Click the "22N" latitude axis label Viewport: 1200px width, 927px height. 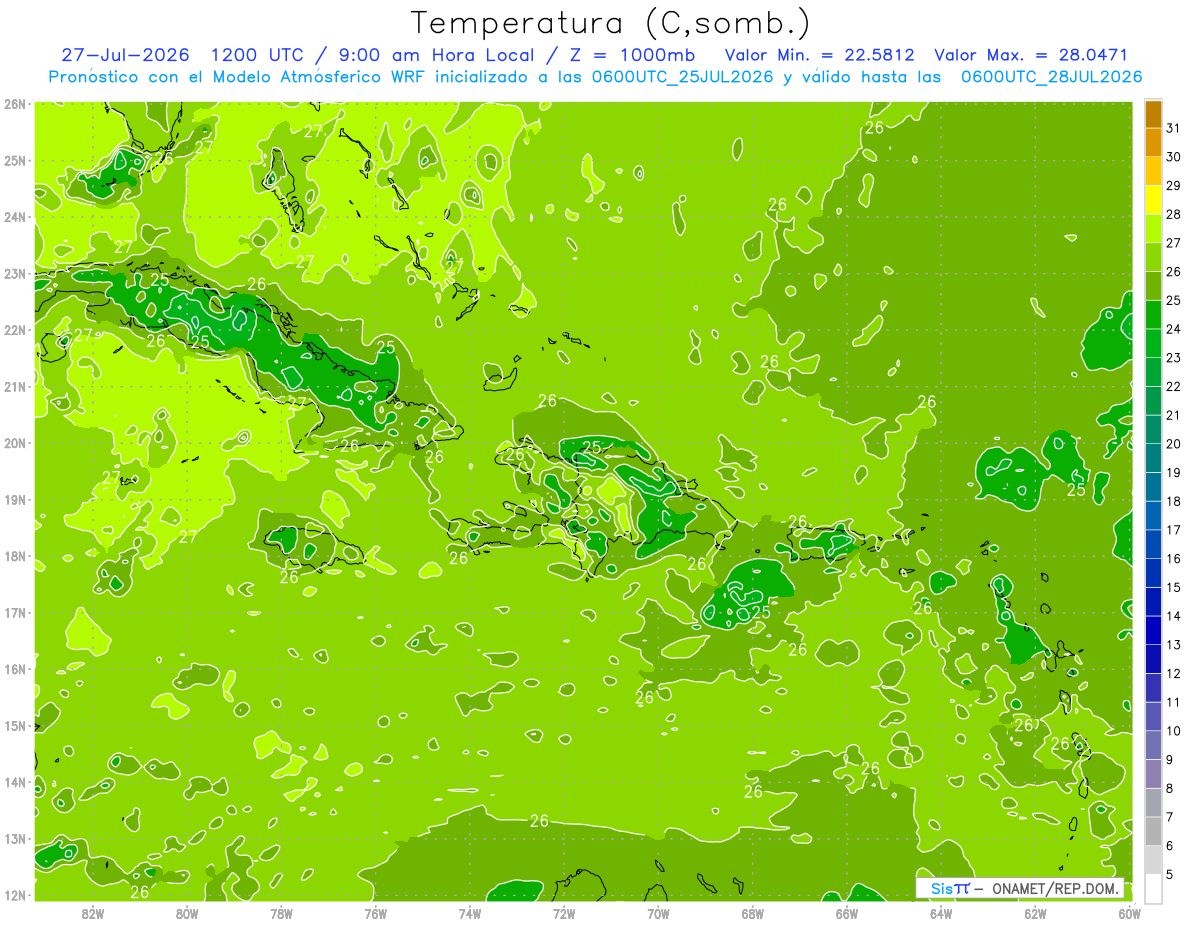15,330
